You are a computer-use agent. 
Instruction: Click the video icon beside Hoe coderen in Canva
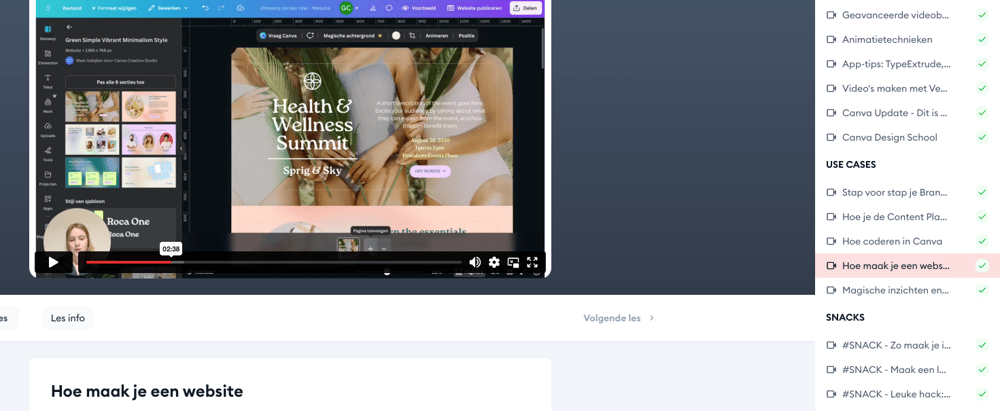coord(831,241)
